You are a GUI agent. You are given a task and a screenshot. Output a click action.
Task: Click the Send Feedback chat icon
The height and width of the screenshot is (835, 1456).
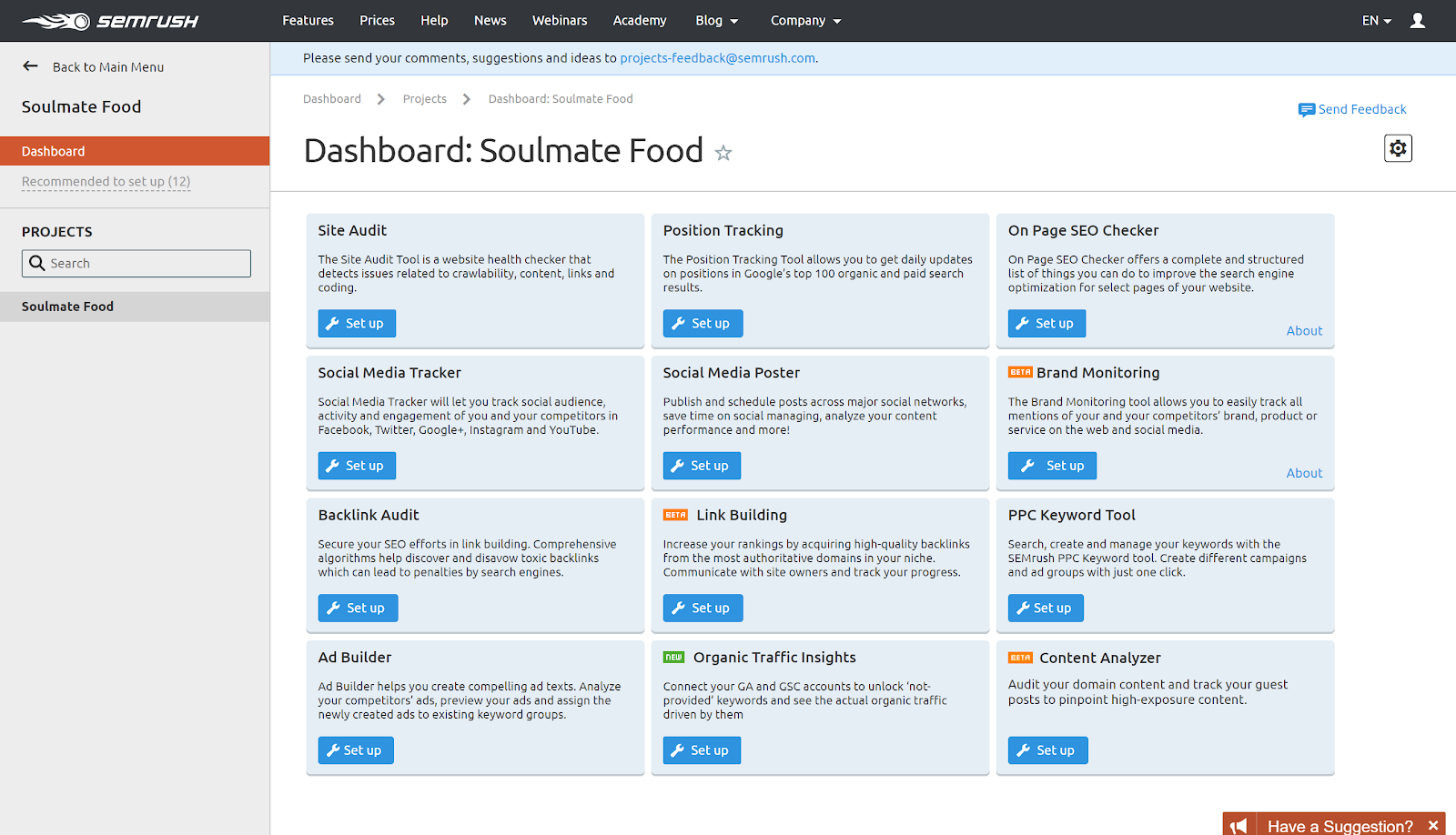point(1306,110)
